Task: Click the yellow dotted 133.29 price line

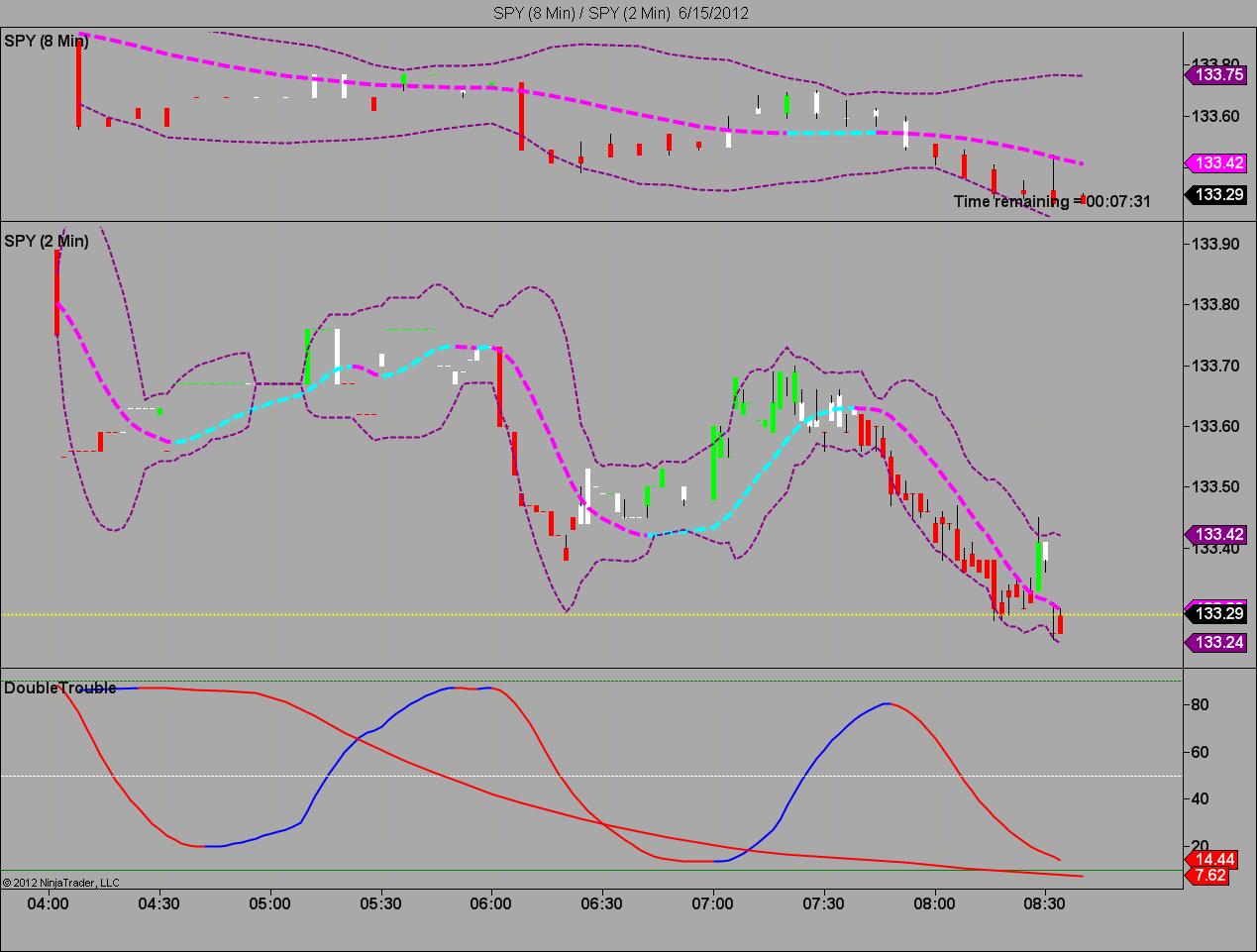Action: [592, 614]
